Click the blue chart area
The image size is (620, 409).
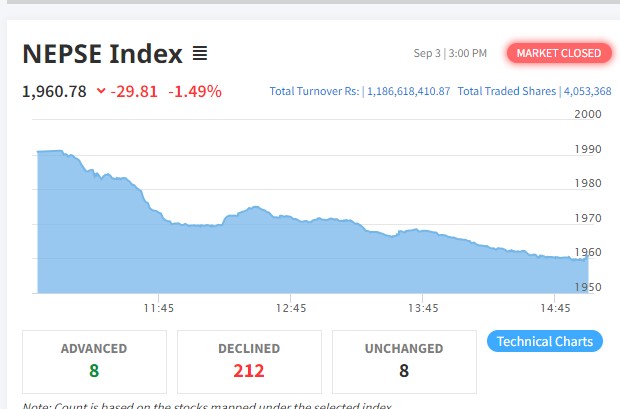coord(300,260)
